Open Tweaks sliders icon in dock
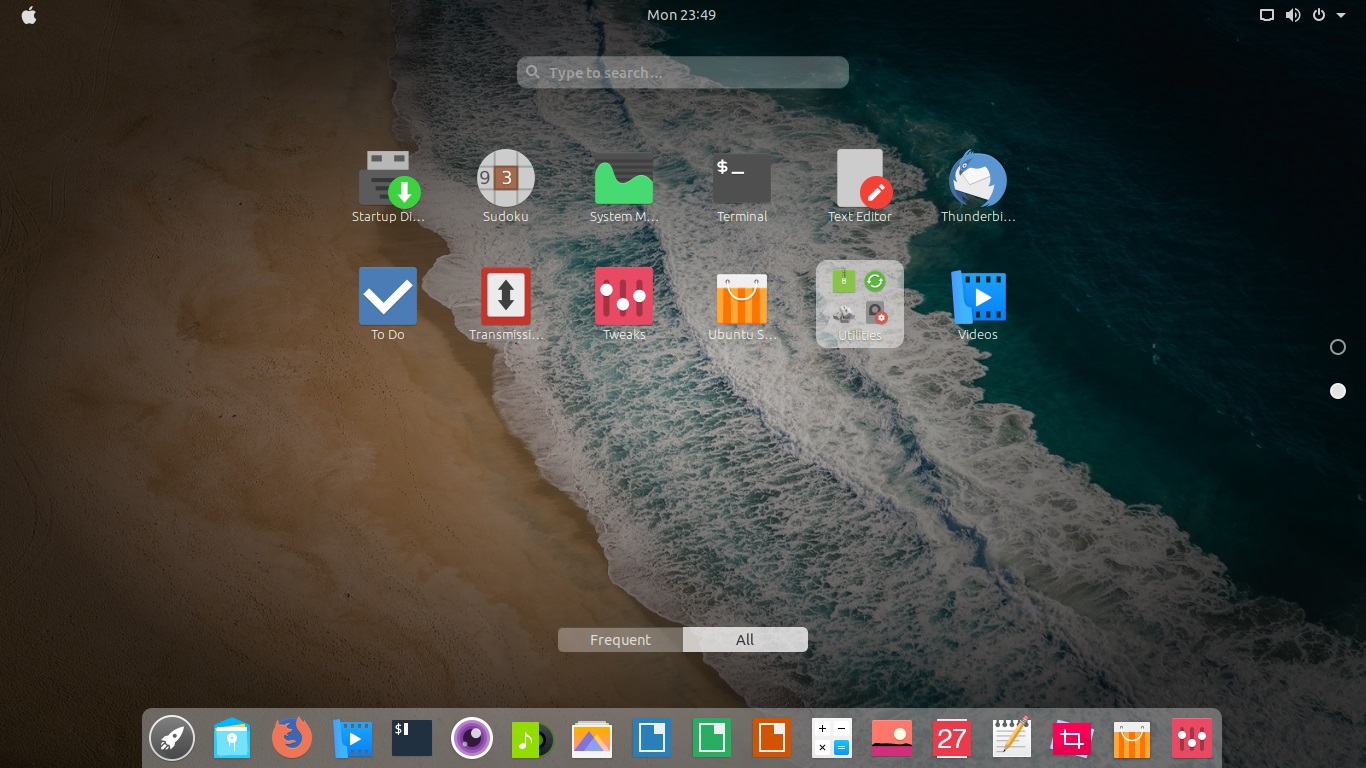The height and width of the screenshot is (768, 1366). (1192, 739)
